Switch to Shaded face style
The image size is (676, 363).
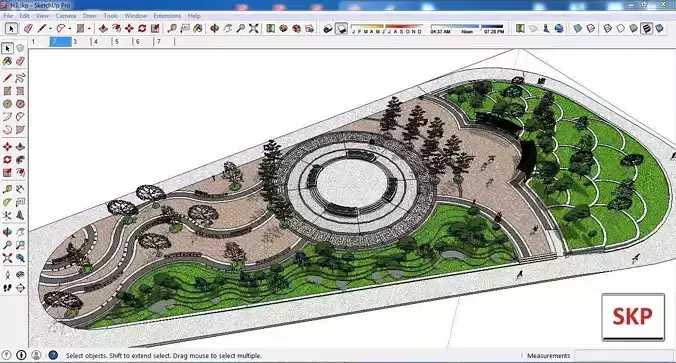[633, 28]
